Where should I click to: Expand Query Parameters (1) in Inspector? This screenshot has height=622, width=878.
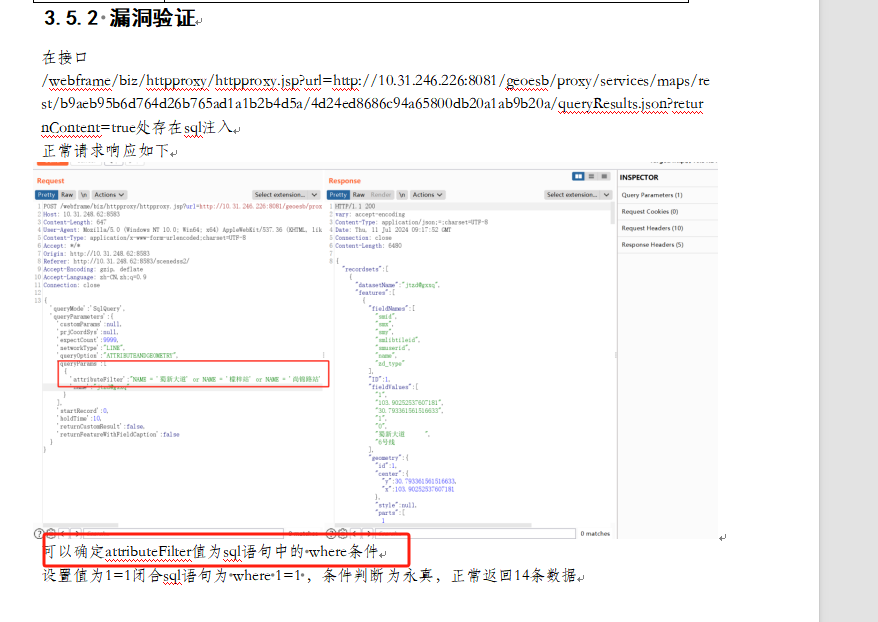pyautogui.click(x=652, y=195)
